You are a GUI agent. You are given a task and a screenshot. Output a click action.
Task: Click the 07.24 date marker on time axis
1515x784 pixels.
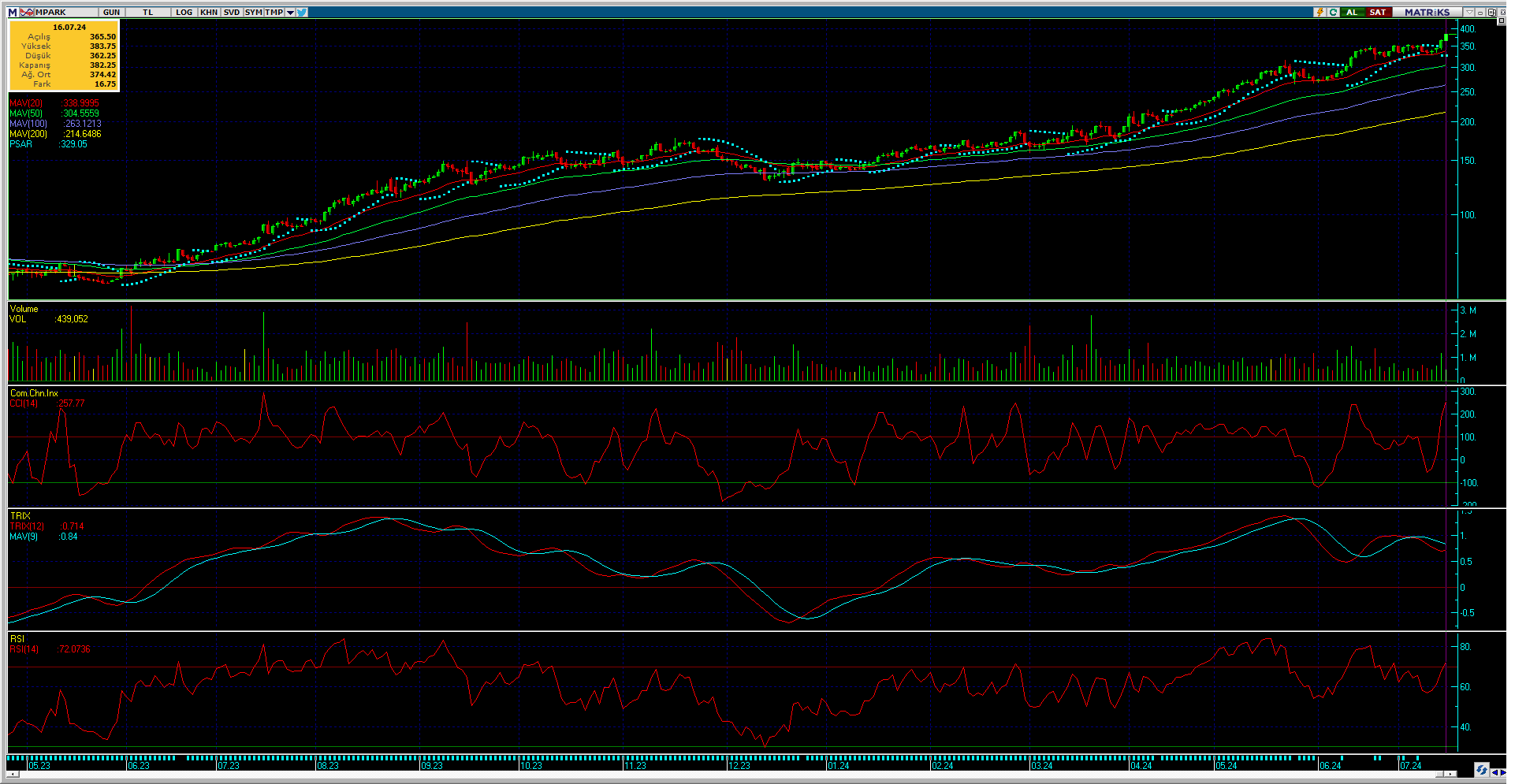coord(1411,766)
